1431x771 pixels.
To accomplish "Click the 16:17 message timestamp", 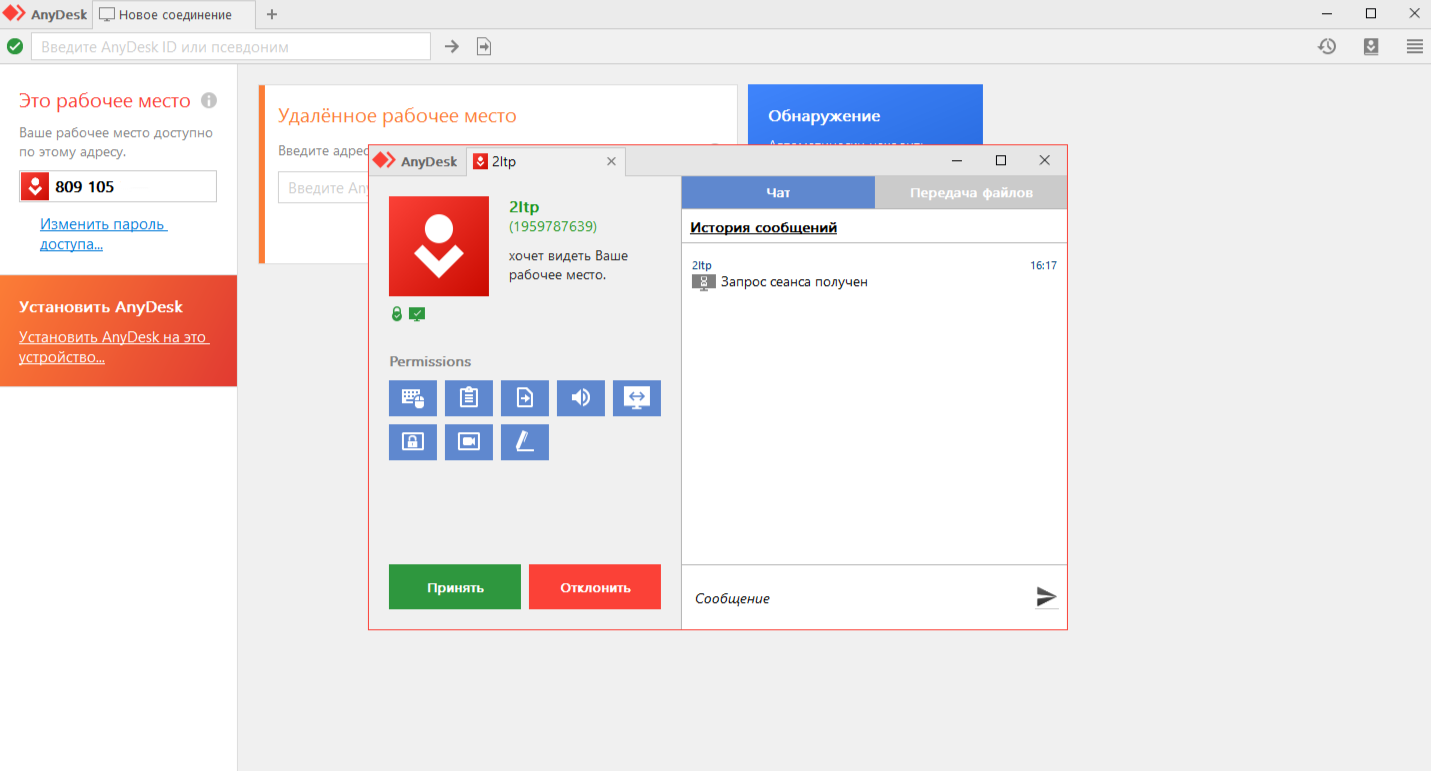I will 1043,266.
